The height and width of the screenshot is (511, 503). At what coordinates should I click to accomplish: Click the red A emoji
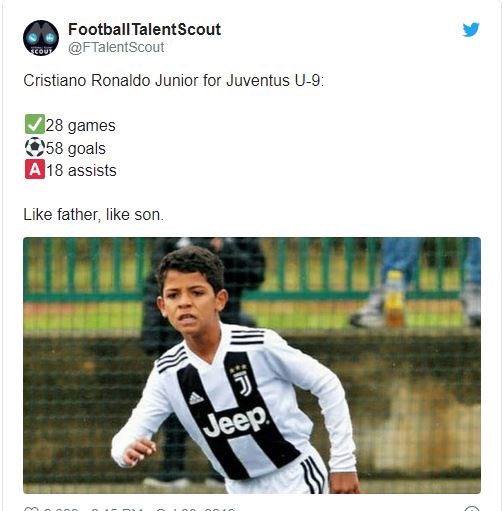pyautogui.click(x=35, y=169)
